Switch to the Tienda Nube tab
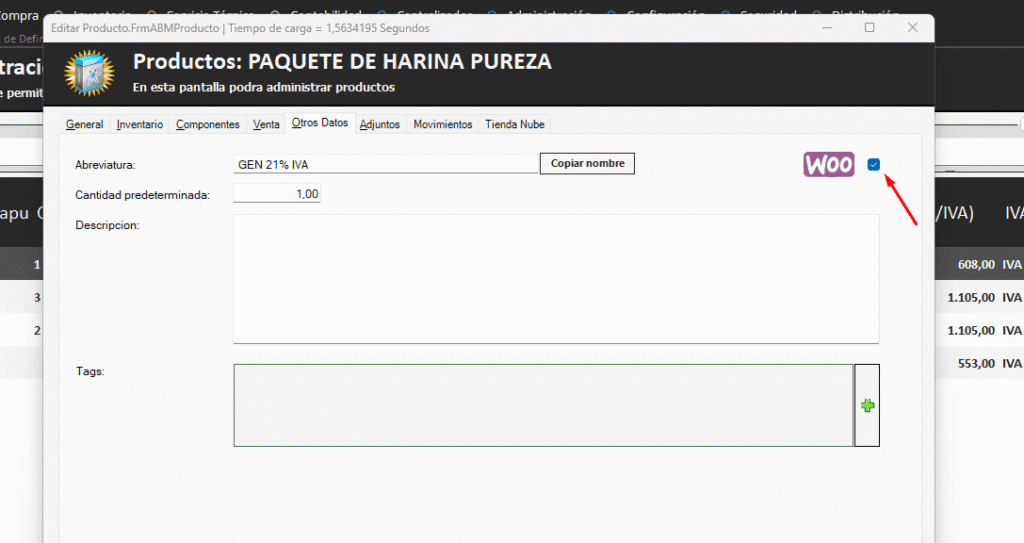The width and height of the screenshot is (1024, 543). pyautogui.click(x=515, y=124)
